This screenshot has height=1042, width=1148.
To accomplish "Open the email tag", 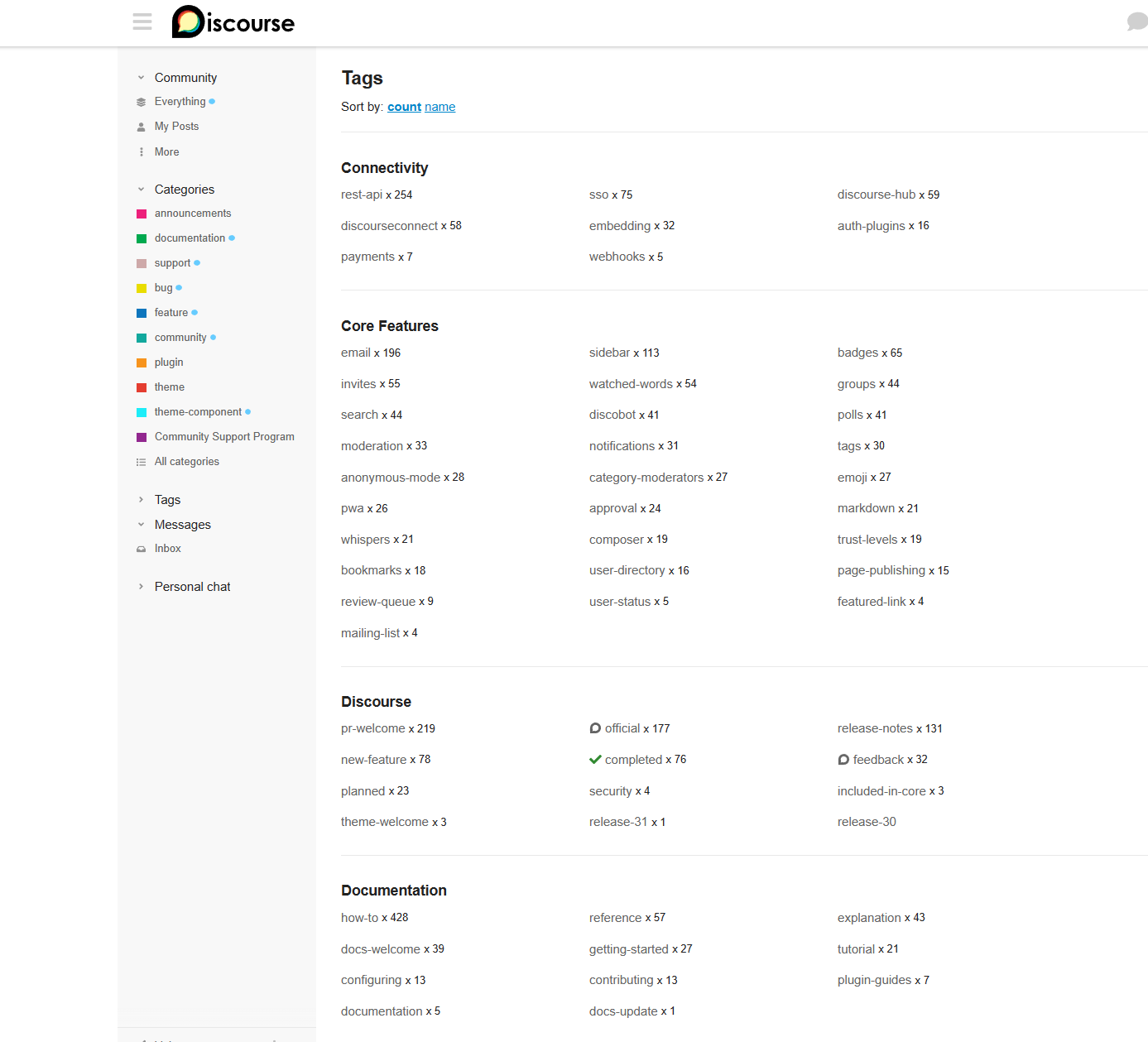I will [356, 353].
